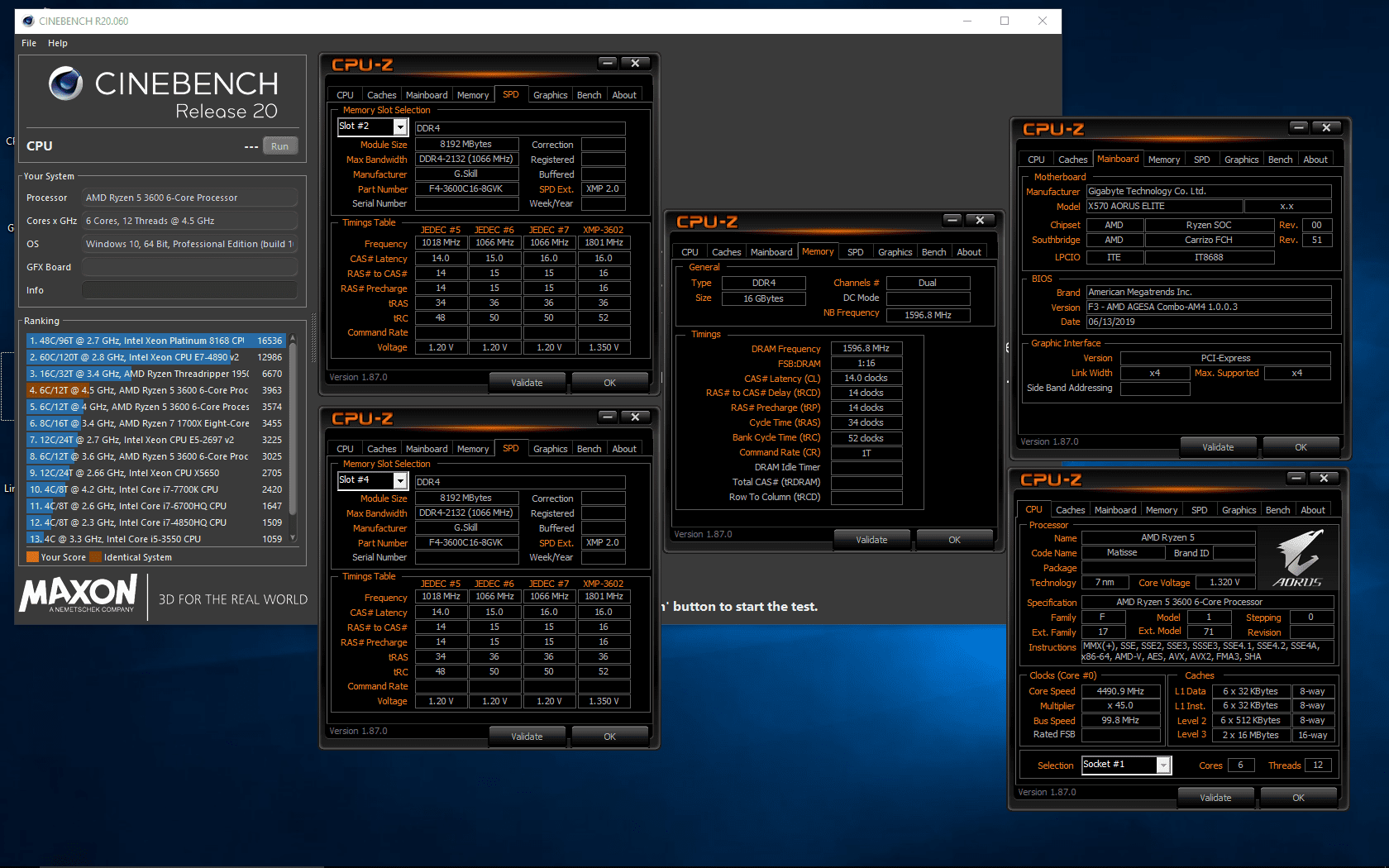This screenshot has height=868, width=1389.
Task: Click Validate in Slot #4 CPU-Z window
Action: (527, 737)
